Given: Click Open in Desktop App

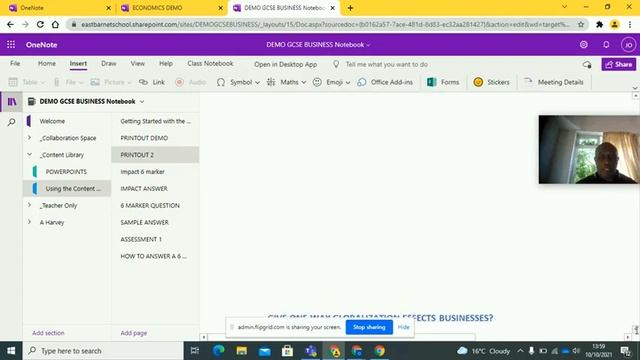Looking at the screenshot, I should point(285,64).
